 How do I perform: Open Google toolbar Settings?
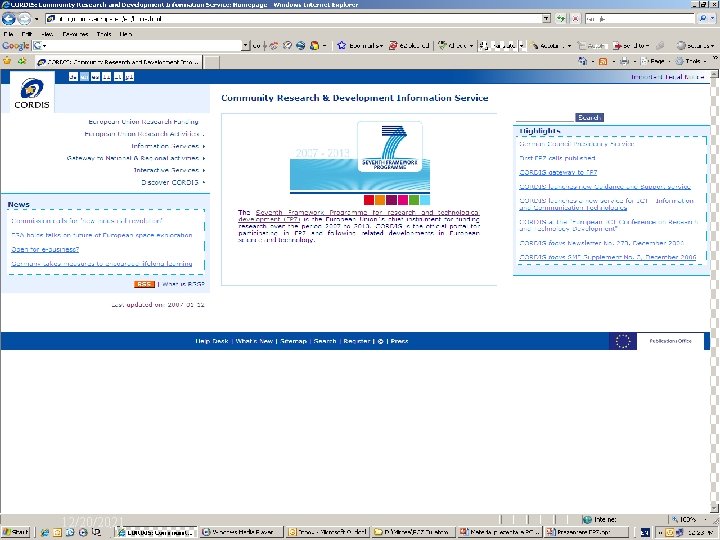pos(695,45)
